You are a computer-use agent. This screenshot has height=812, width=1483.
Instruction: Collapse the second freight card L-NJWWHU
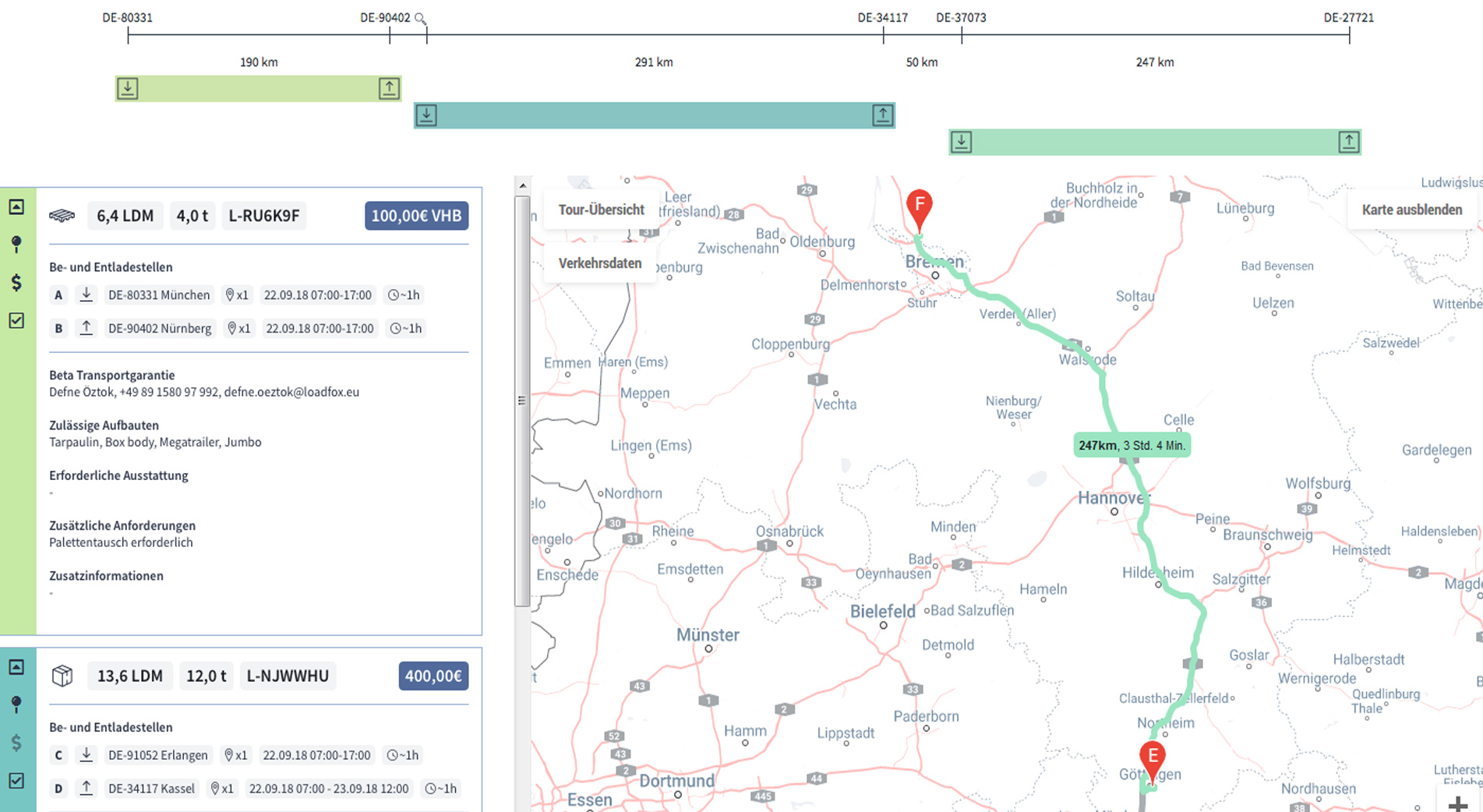pyautogui.click(x=16, y=667)
